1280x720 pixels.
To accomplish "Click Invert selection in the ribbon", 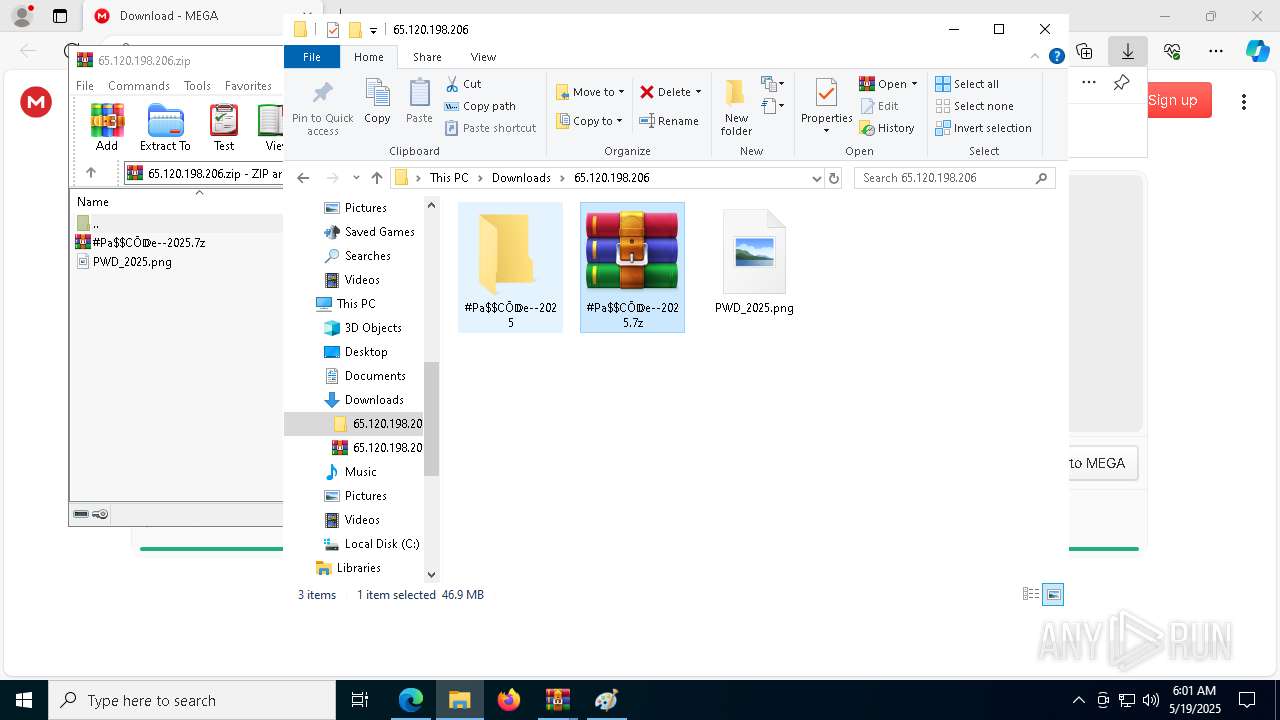I will [983, 128].
